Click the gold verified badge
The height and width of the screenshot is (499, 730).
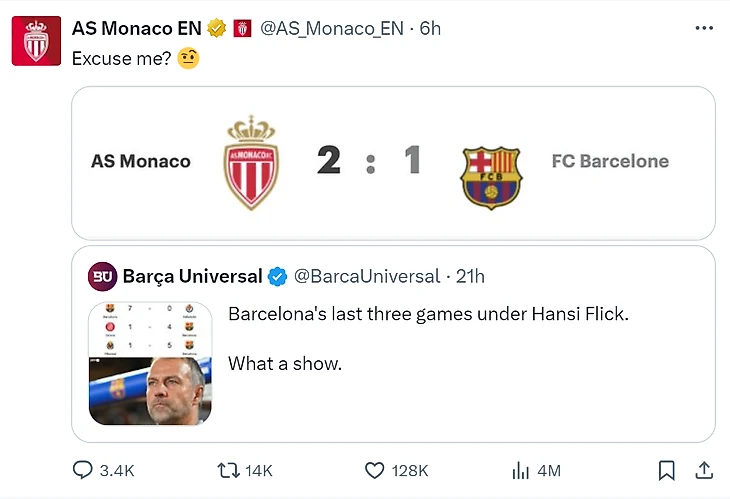click(x=217, y=29)
